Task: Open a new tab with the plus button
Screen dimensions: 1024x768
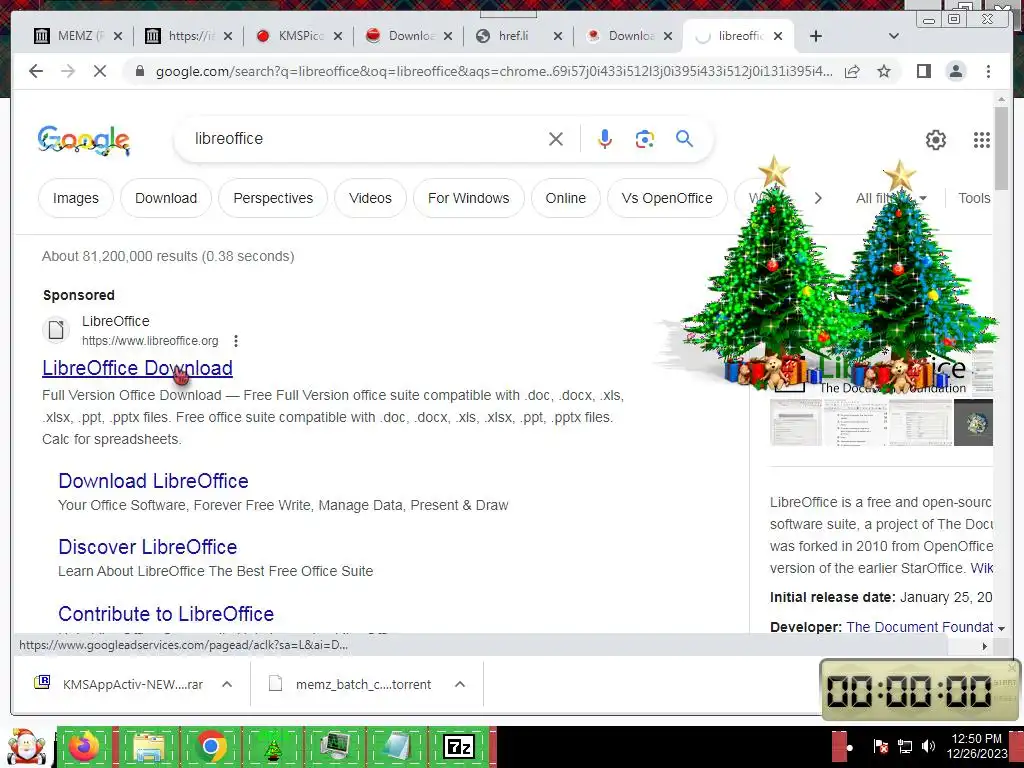Action: (816, 36)
